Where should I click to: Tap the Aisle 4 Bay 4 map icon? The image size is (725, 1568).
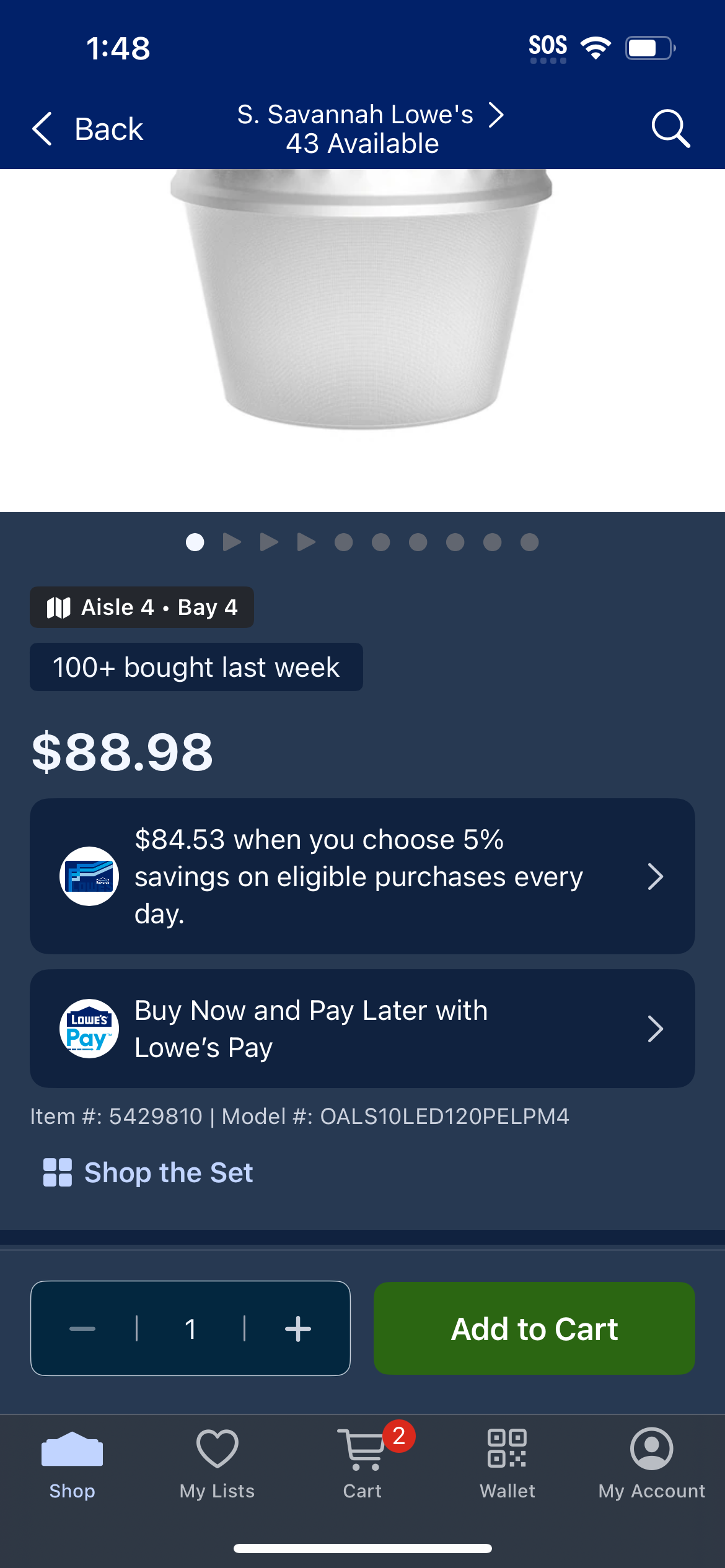click(59, 608)
